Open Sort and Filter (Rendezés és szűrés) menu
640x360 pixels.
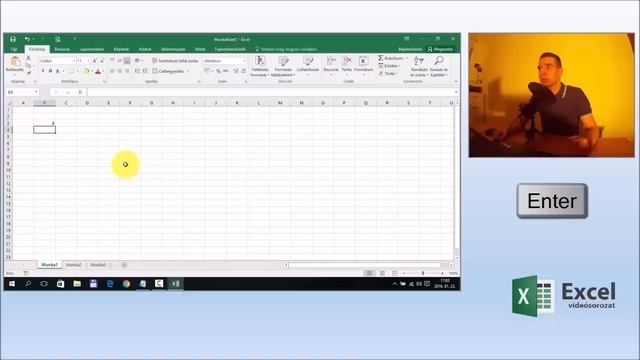[x=419, y=67]
